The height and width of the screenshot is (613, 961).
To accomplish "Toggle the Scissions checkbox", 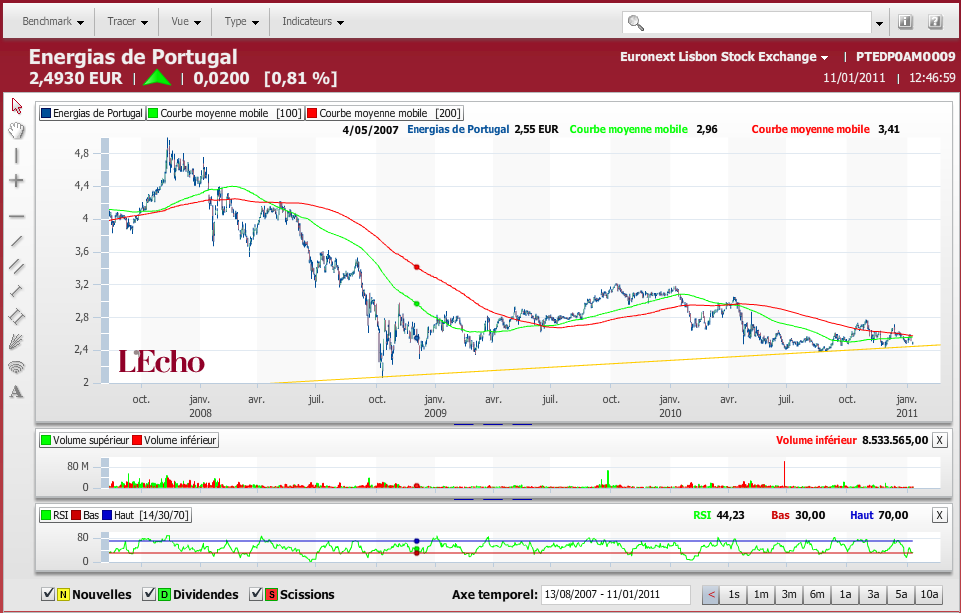I will pyautogui.click(x=256, y=594).
